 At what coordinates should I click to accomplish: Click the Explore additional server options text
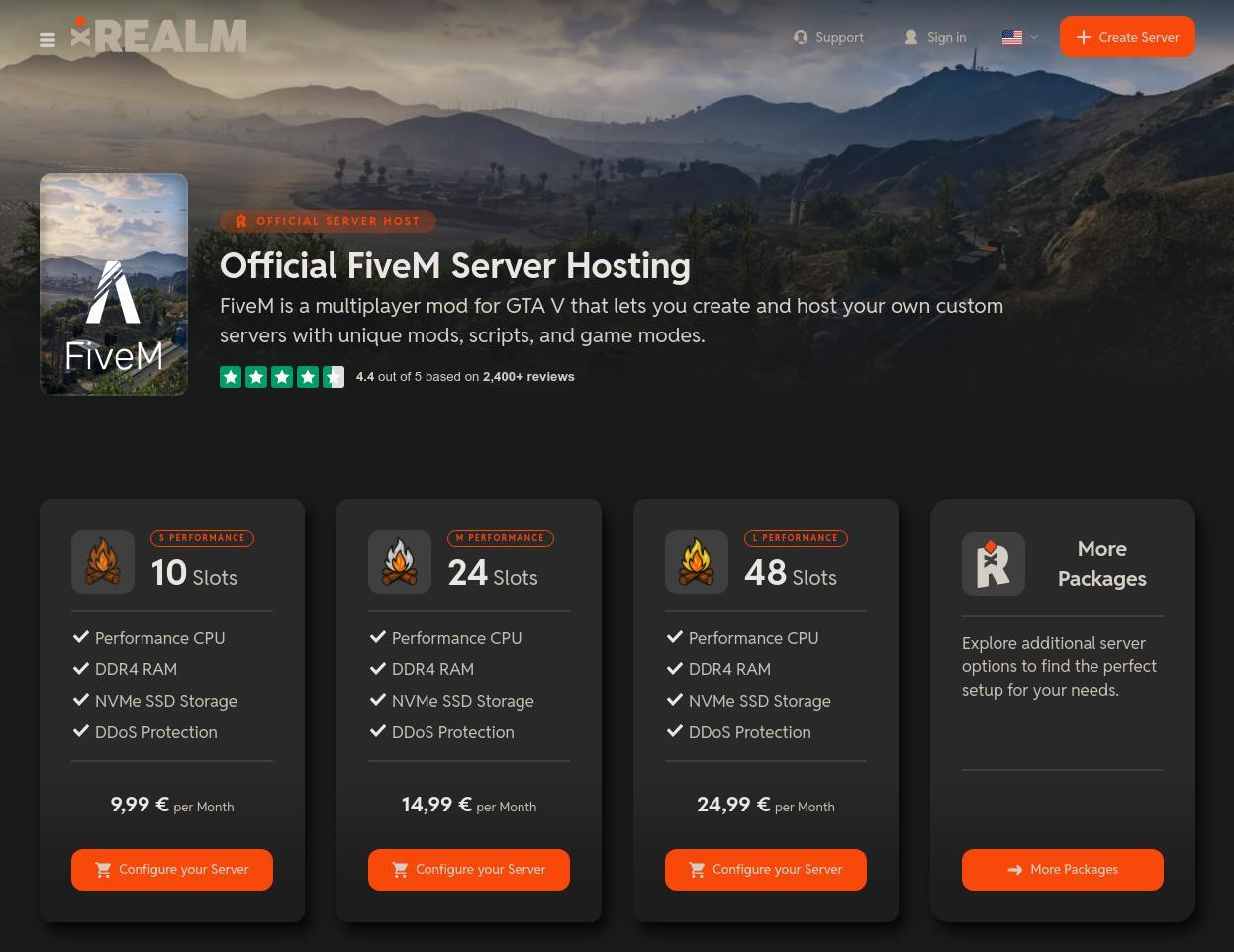tap(1059, 666)
